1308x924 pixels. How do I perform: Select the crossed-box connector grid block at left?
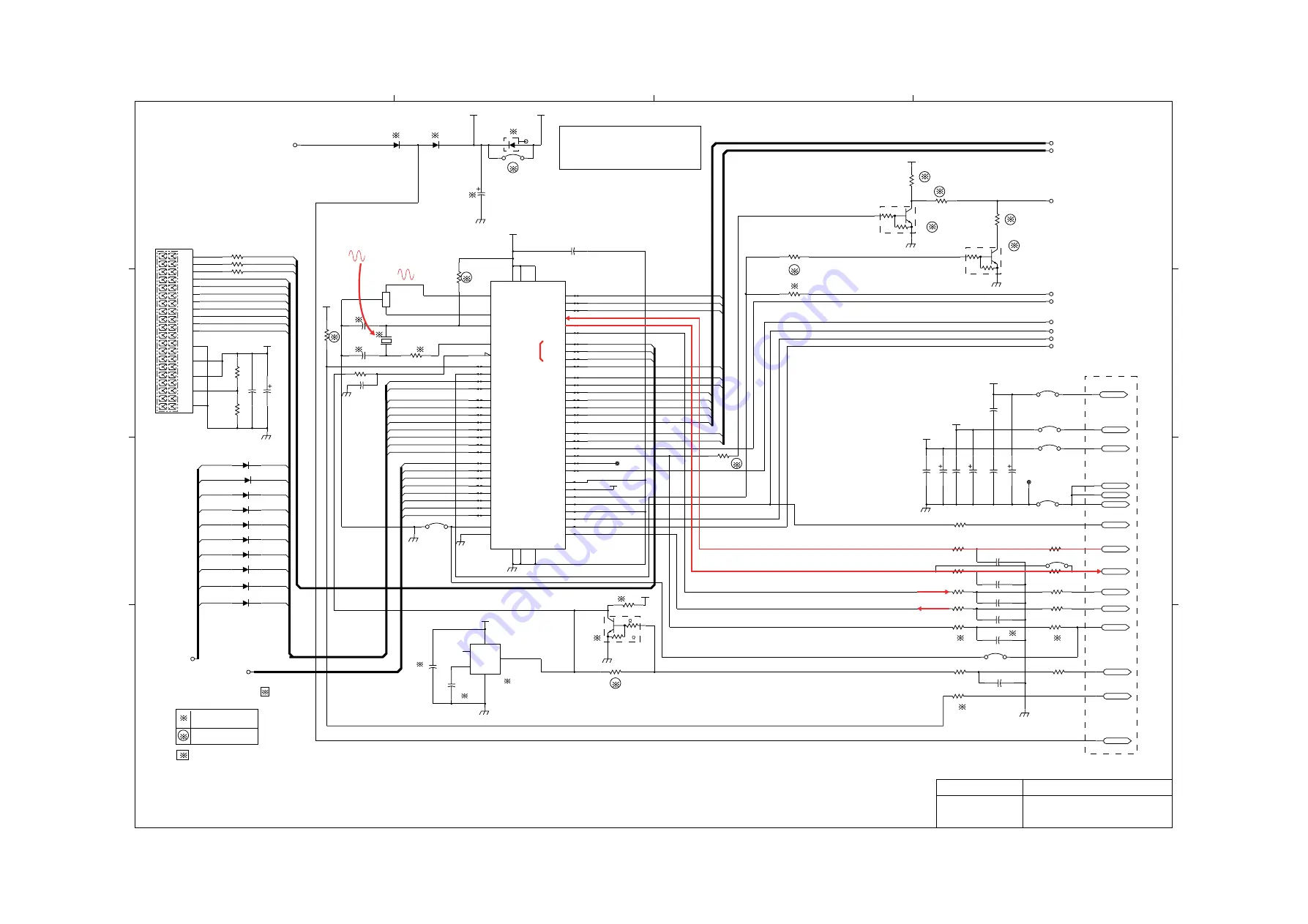[x=174, y=331]
